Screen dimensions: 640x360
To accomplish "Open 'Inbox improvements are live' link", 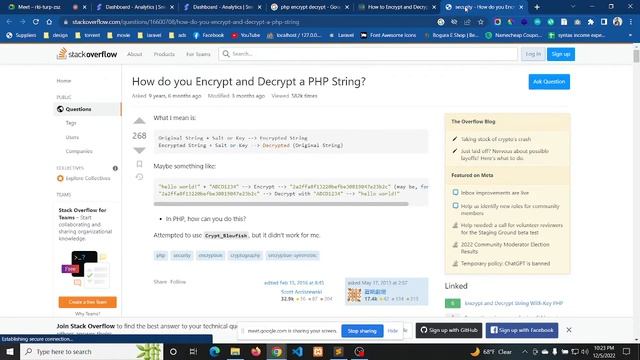I will (x=495, y=193).
